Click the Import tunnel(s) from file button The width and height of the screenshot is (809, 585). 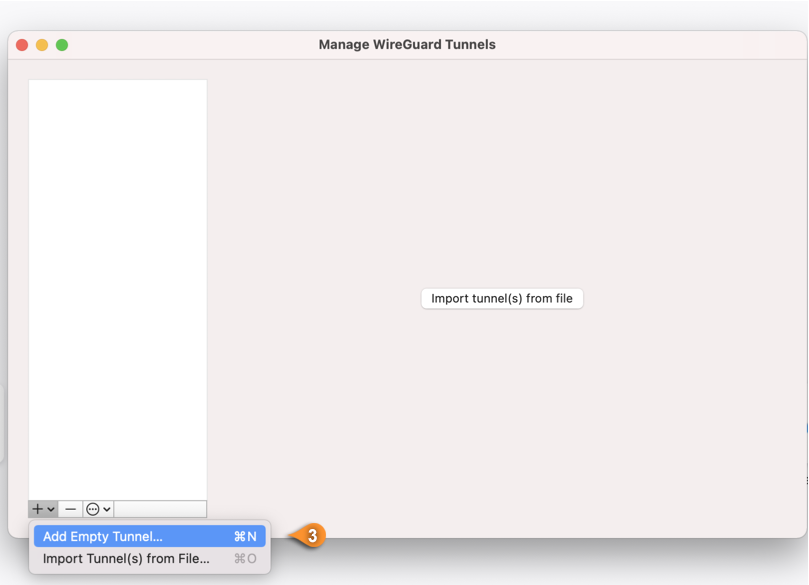pos(502,299)
